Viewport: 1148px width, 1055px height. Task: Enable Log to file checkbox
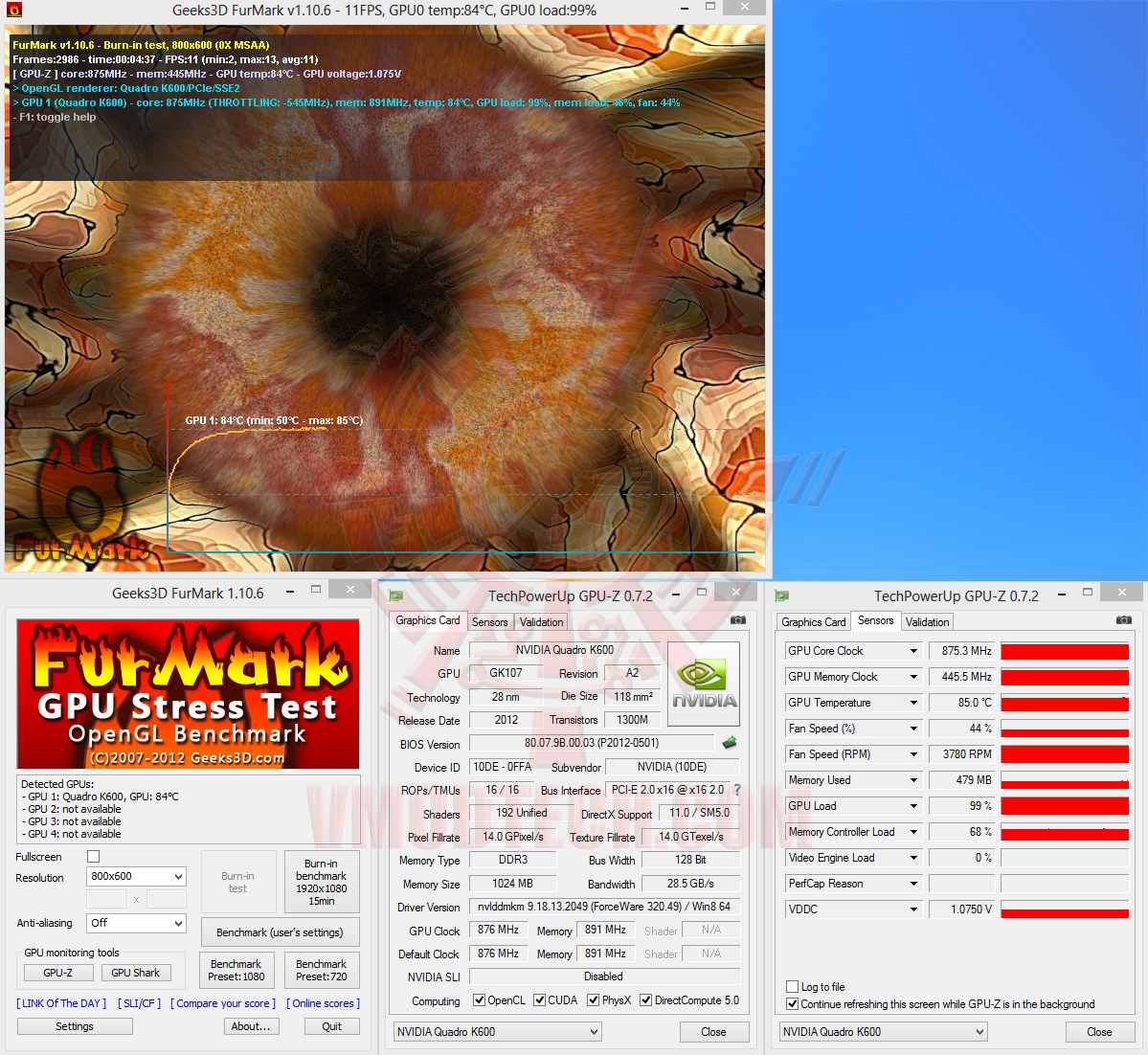point(792,987)
